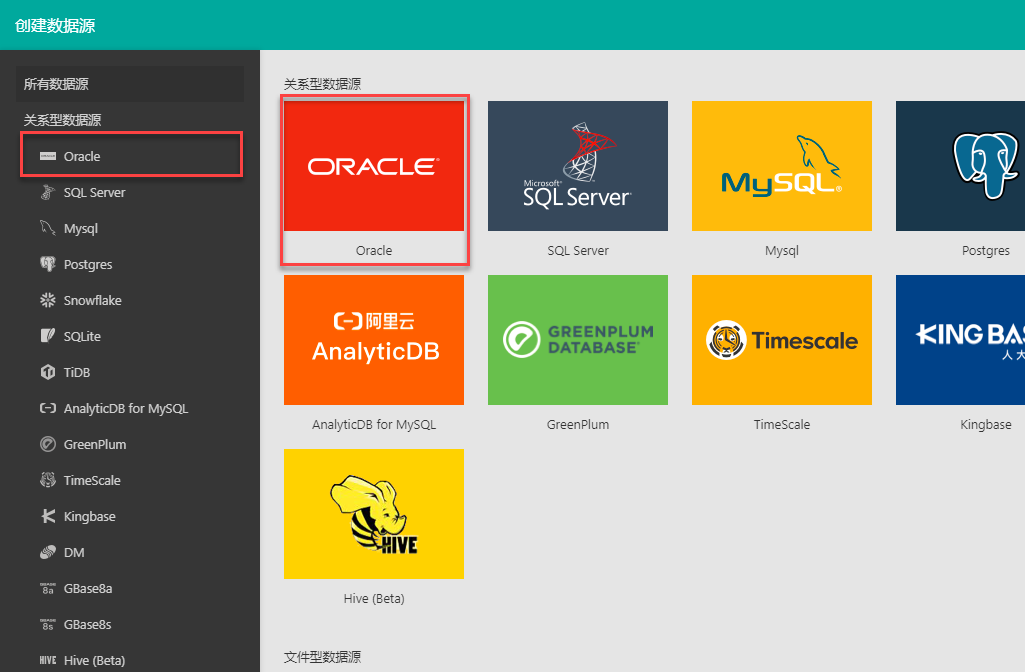This screenshot has height=672, width=1025.
Task: Click the TiDB sidebar icon
Action: click(x=48, y=372)
